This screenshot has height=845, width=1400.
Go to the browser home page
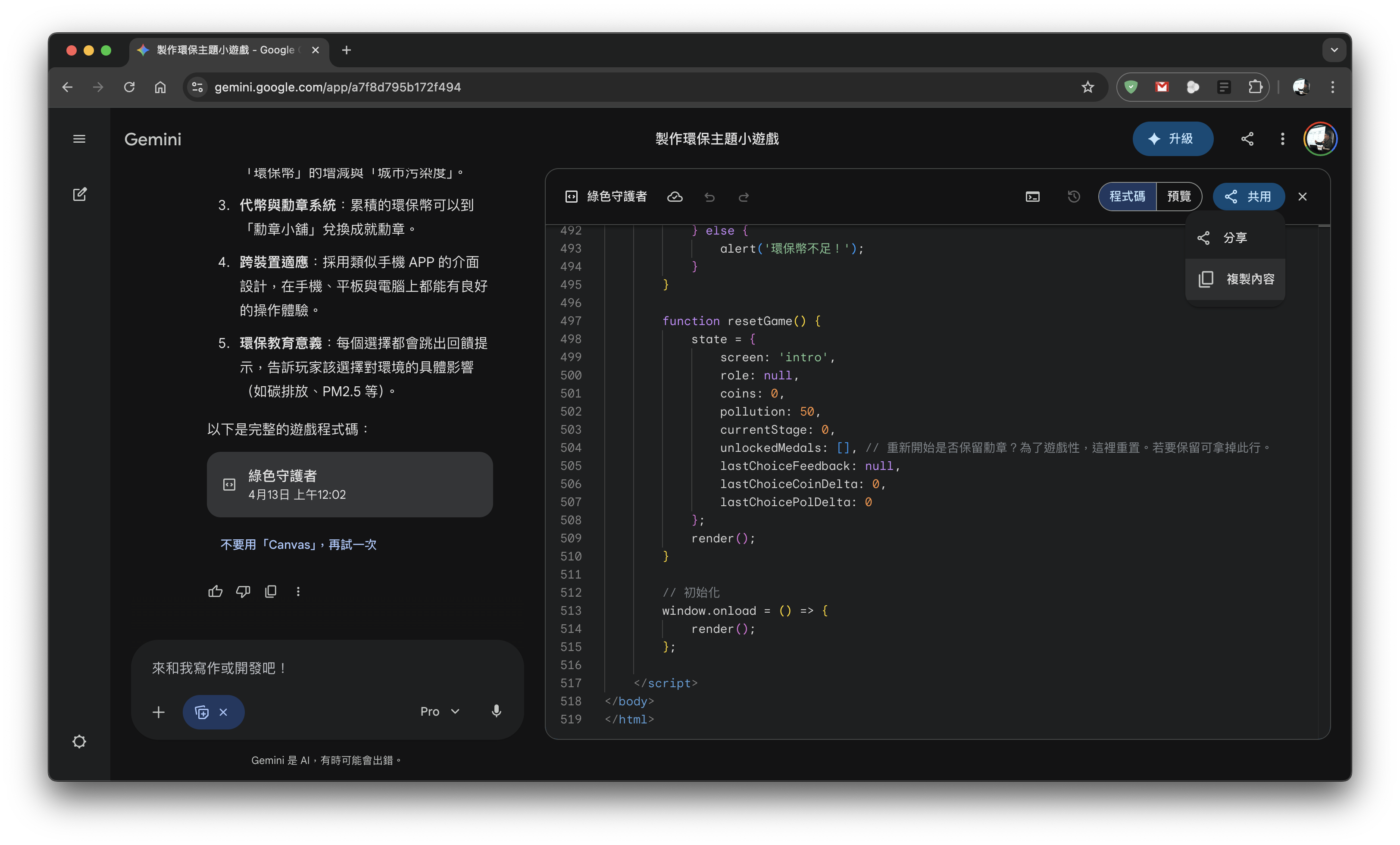160,87
